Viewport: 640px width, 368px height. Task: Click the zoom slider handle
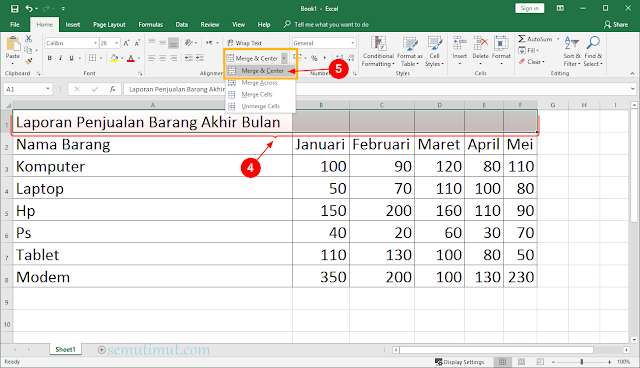582,362
